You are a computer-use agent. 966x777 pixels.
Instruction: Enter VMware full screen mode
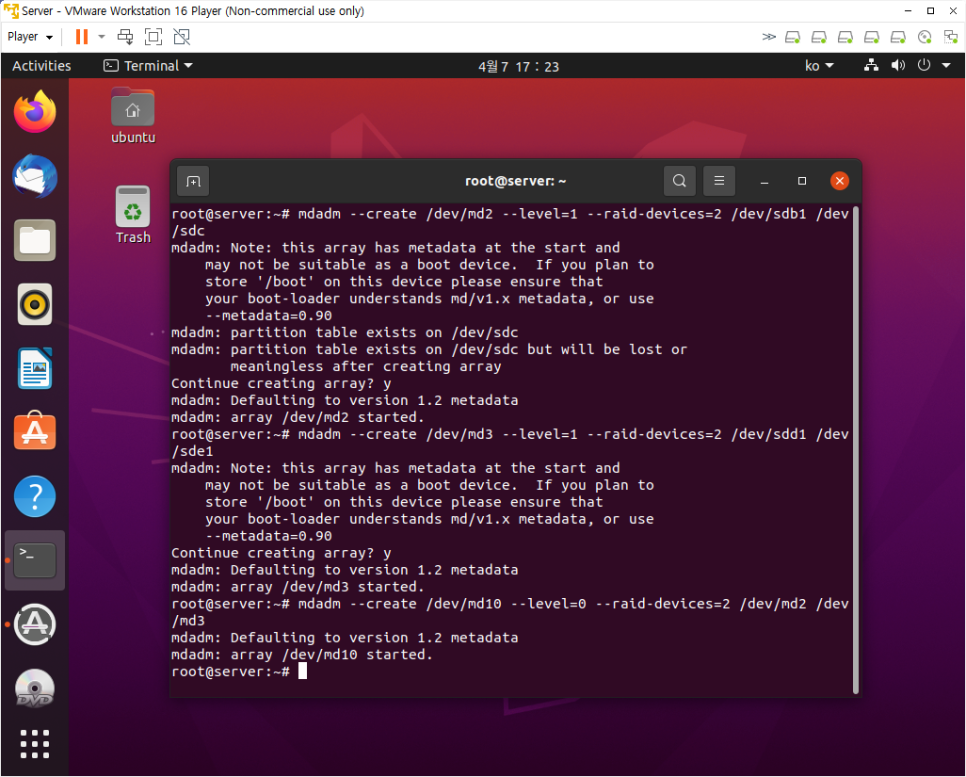pyautogui.click(x=153, y=37)
